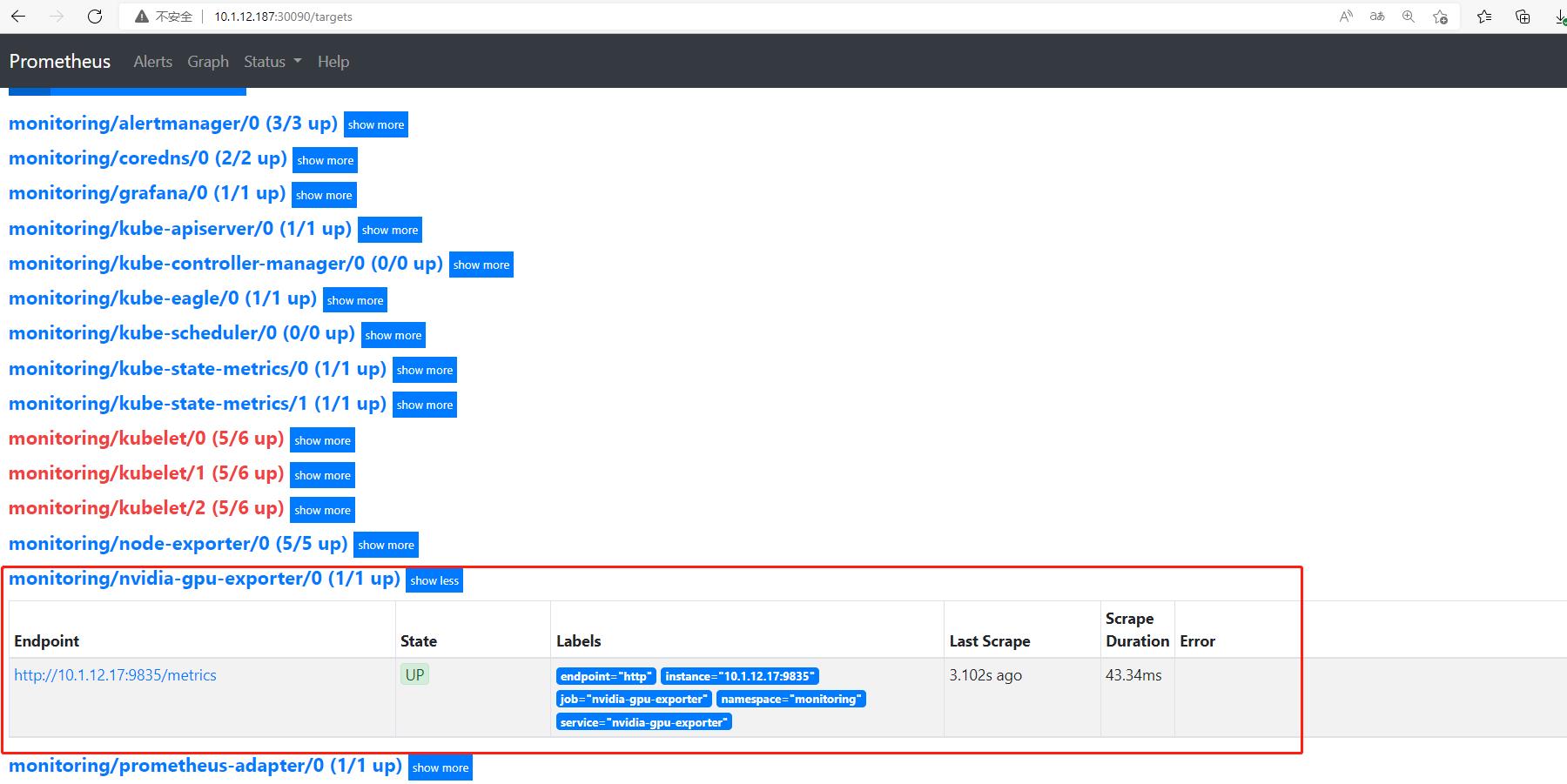This screenshot has height=784, width=1567.
Task: Click red monitoring/kubelet/1 heading link
Action: (x=146, y=473)
